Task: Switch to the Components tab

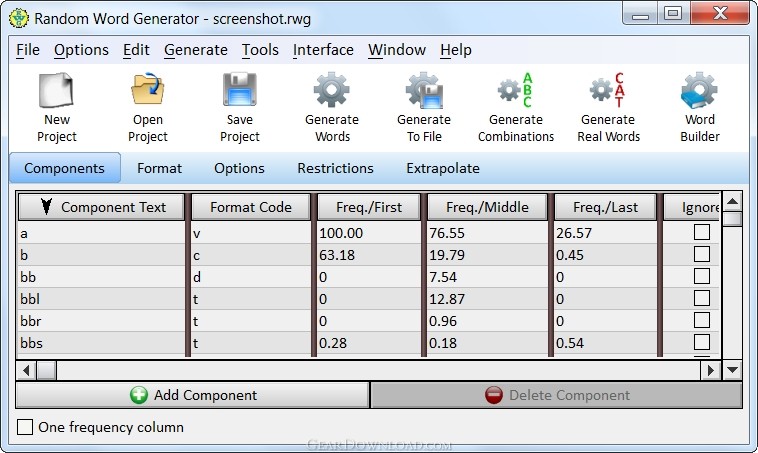Action: pyautogui.click(x=65, y=168)
